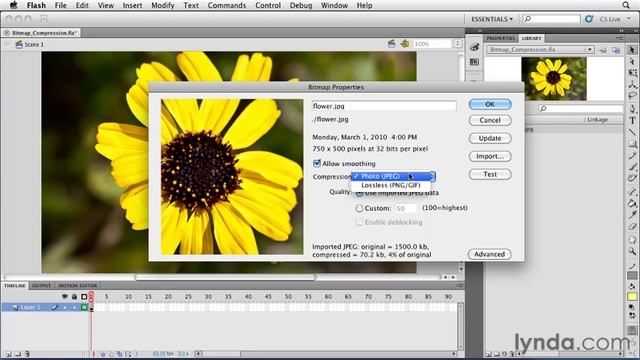Switch to the OUTPUT tab

coord(41,285)
